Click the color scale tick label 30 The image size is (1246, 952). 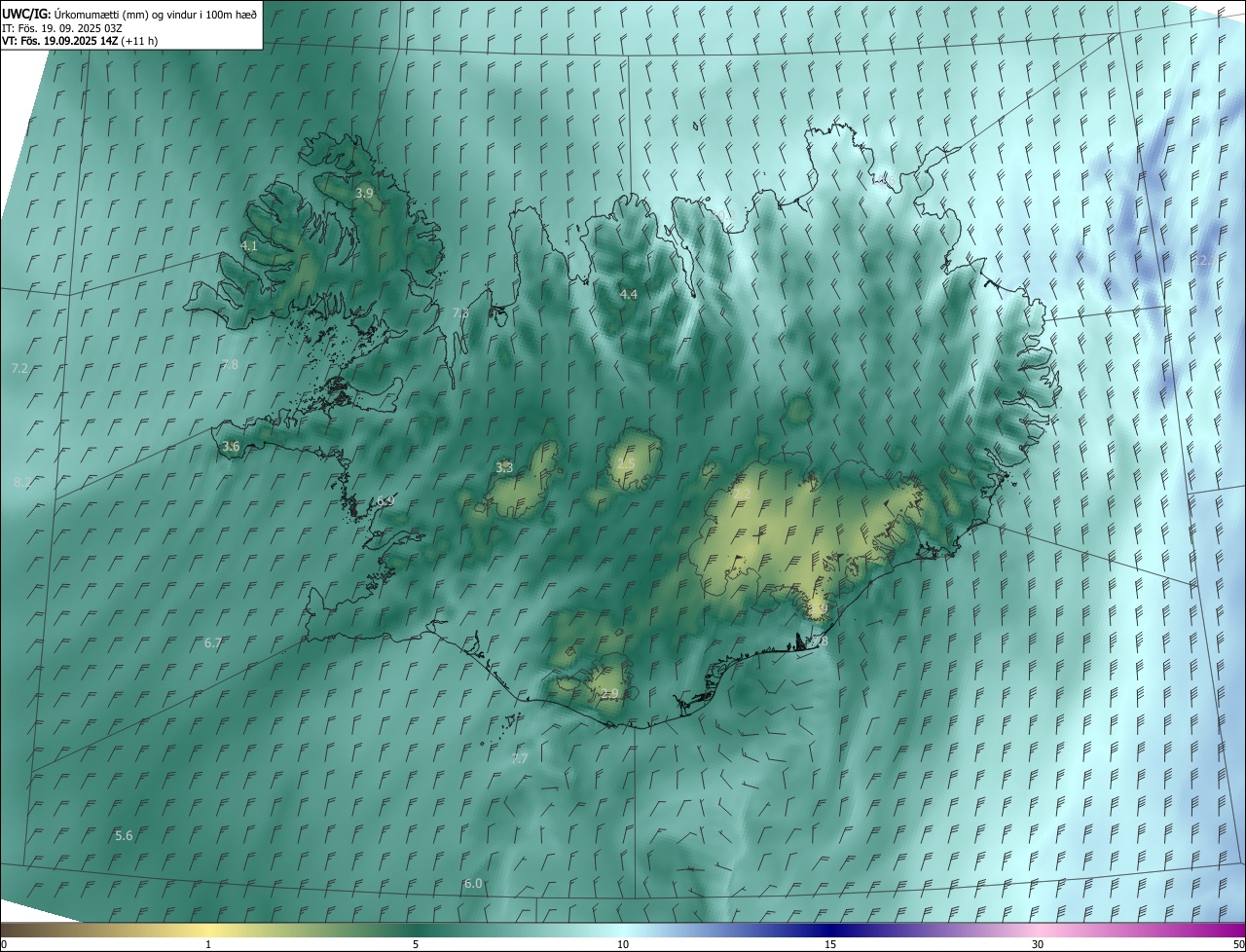click(1038, 944)
